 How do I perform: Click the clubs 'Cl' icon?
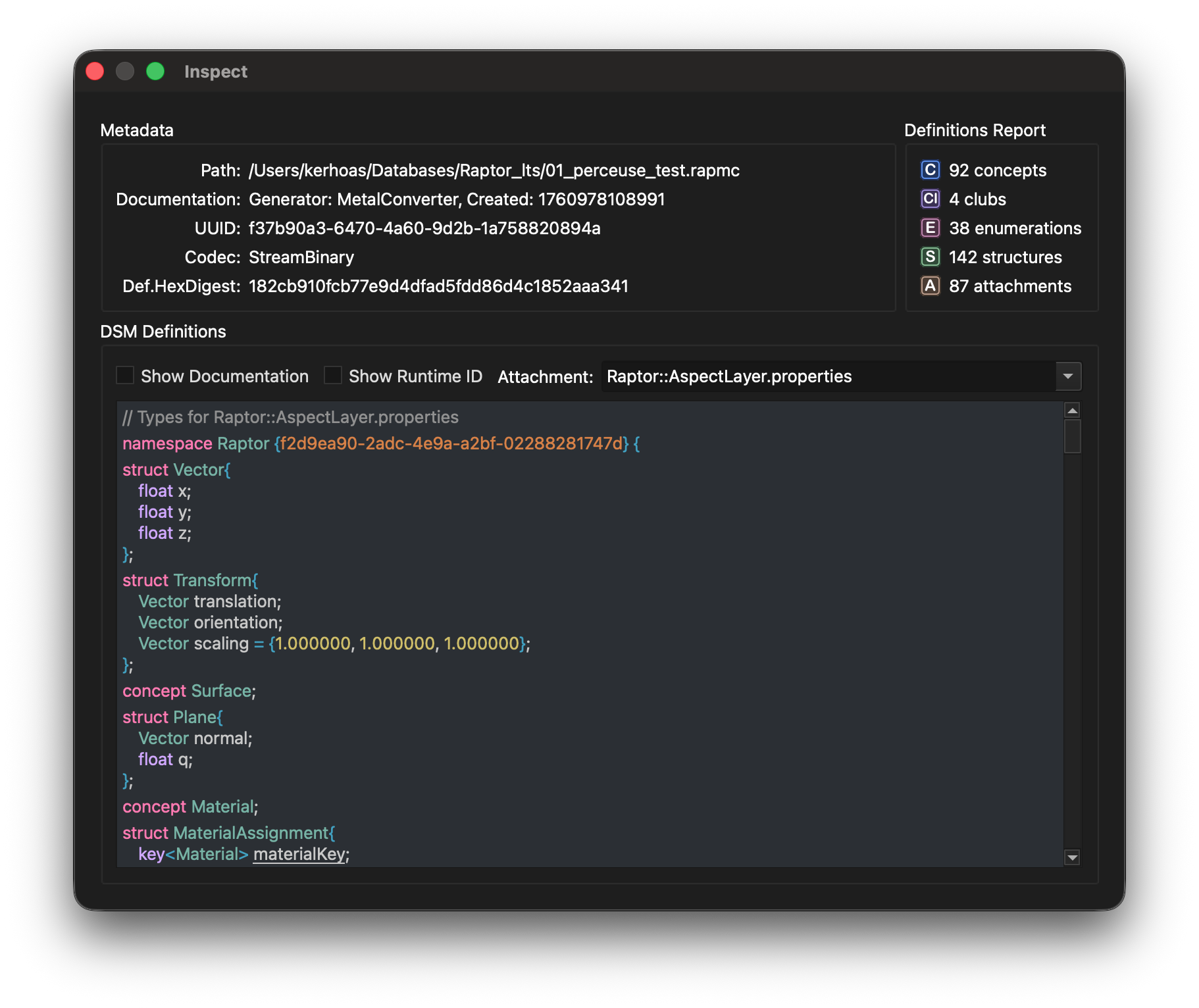(930, 199)
